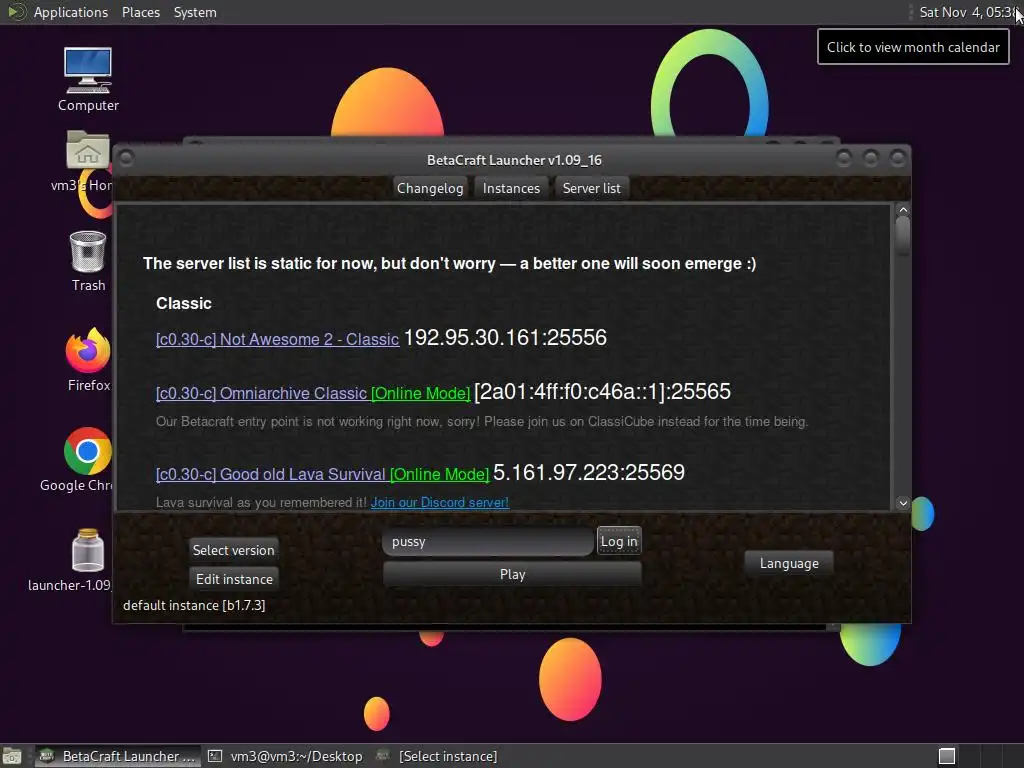Image resolution: width=1024 pixels, height=768 pixels.
Task: Open Not Awesome 2 - Classic server link
Action: tap(277, 340)
